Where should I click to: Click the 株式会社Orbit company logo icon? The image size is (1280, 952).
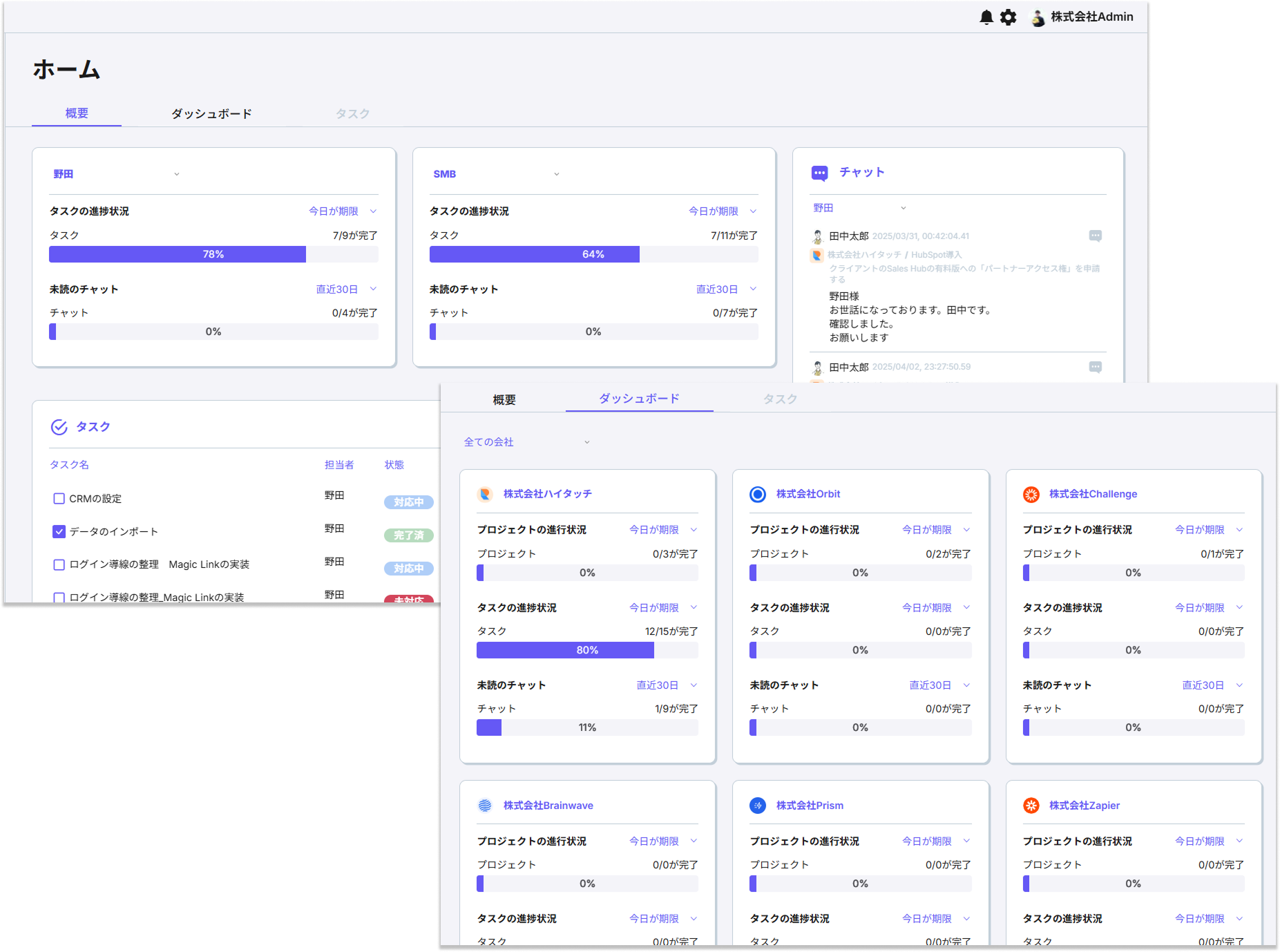(x=758, y=494)
